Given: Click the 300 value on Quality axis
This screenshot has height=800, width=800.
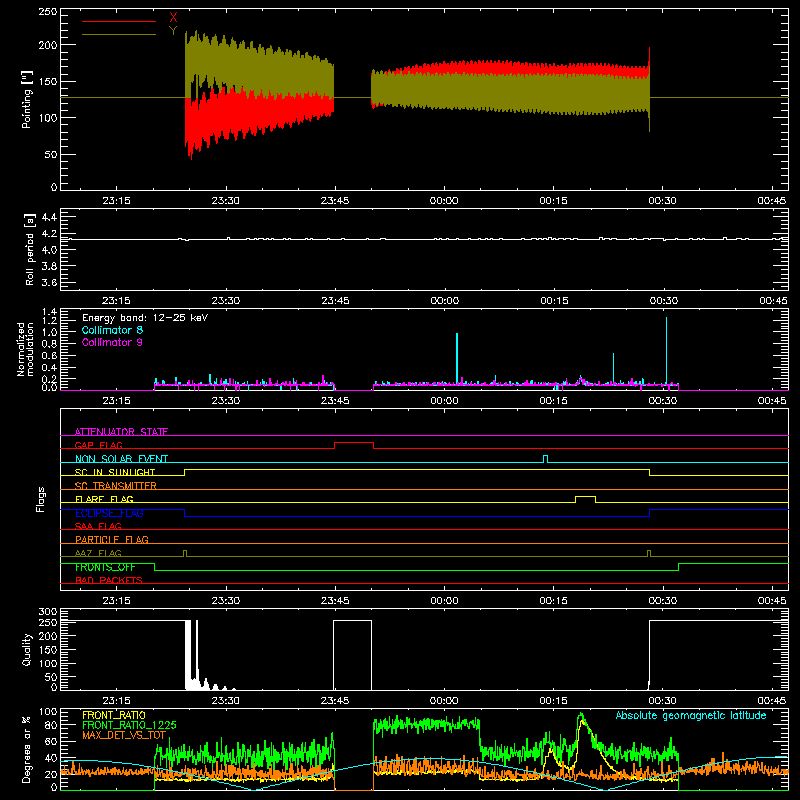Looking at the screenshot, I should click(x=48, y=612).
